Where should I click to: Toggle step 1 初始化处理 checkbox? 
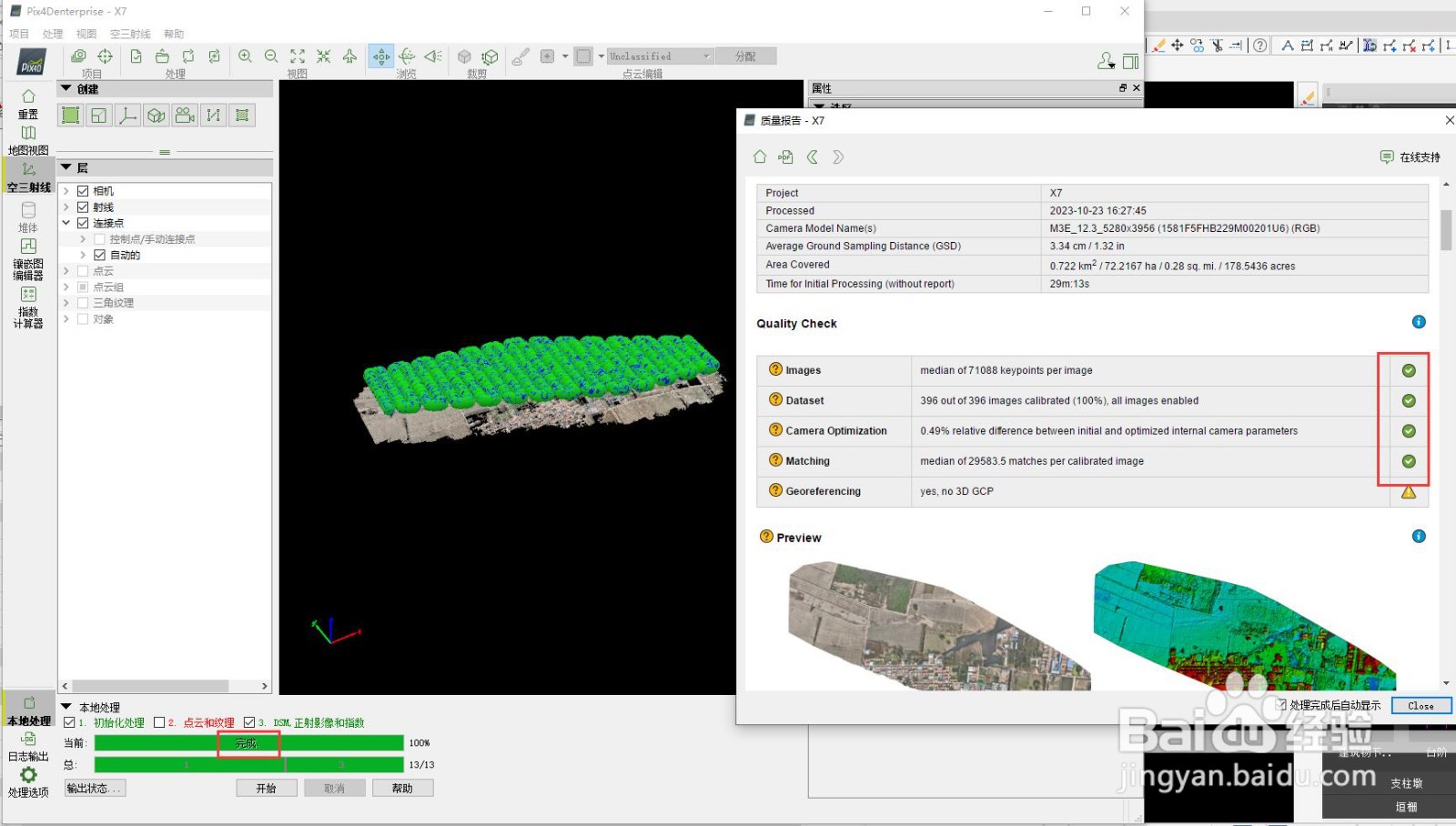pos(69,722)
